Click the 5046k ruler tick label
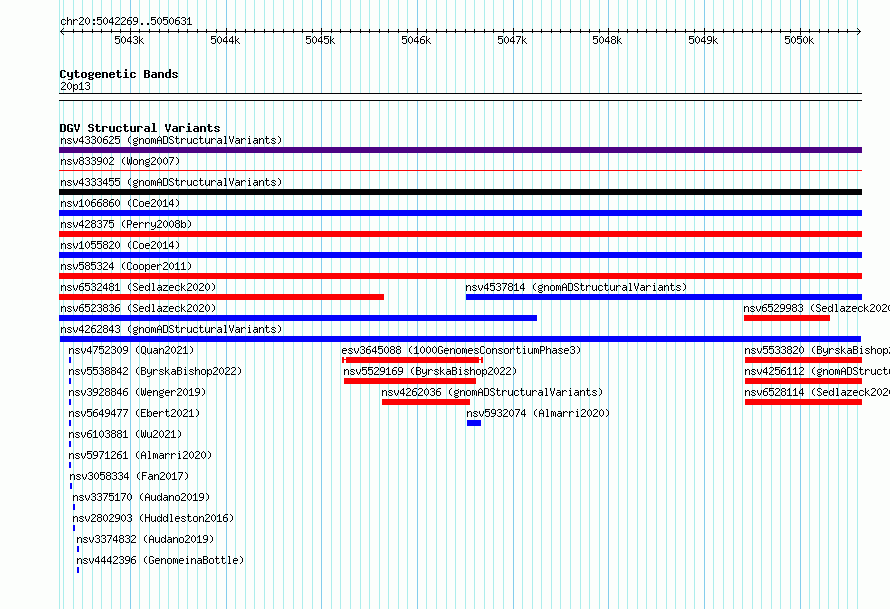The height and width of the screenshot is (609, 890). 416,40
